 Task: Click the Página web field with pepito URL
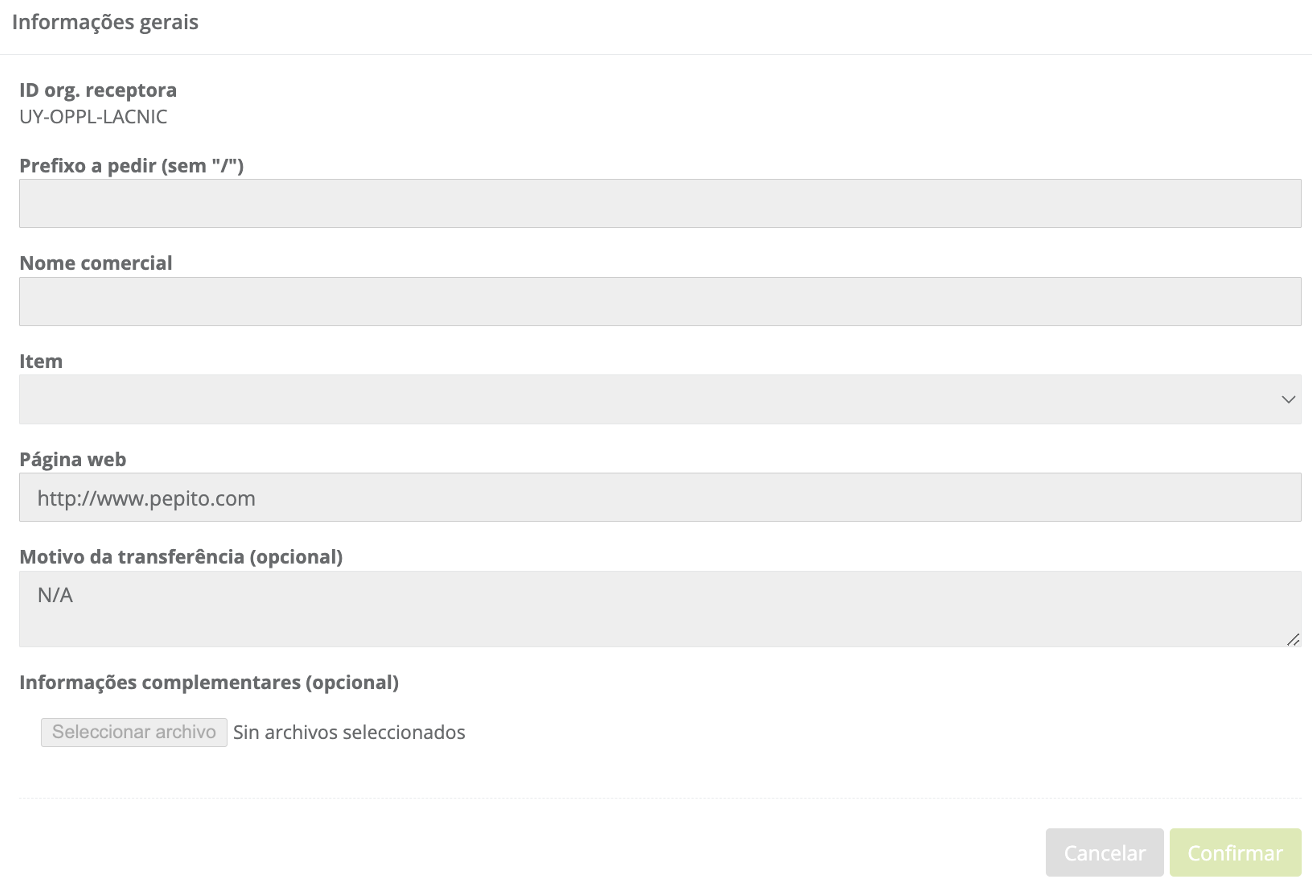pyautogui.click(x=660, y=497)
